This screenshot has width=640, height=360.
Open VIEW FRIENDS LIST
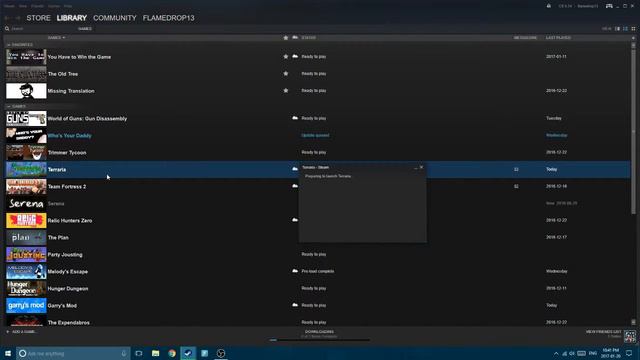603,332
